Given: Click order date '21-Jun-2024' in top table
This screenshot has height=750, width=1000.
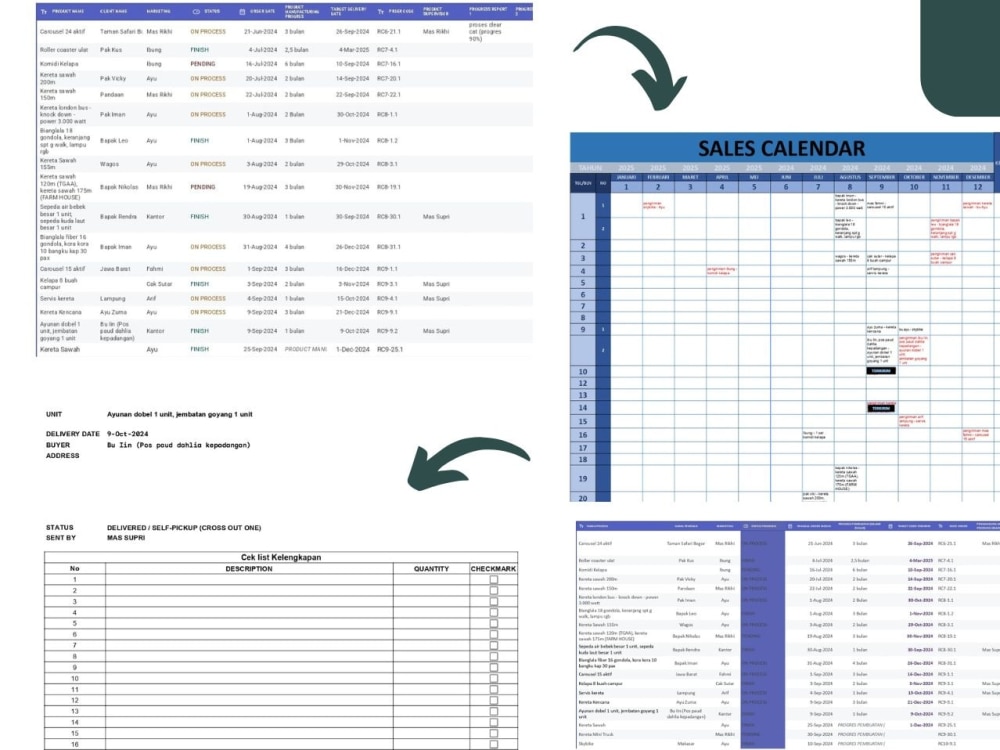Looking at the screenshot, I should [x=260, y=31].
